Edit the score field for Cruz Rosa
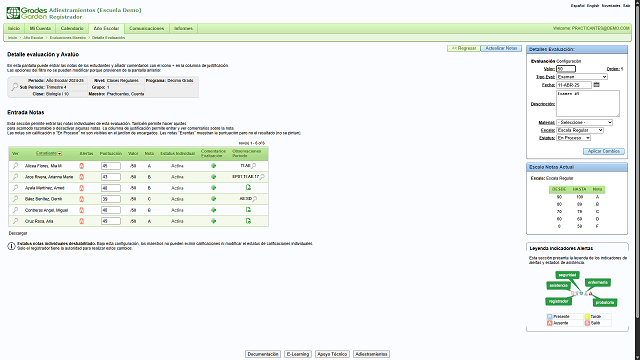The height and width of the screenshot is (360, 640). tap(111, 221)
